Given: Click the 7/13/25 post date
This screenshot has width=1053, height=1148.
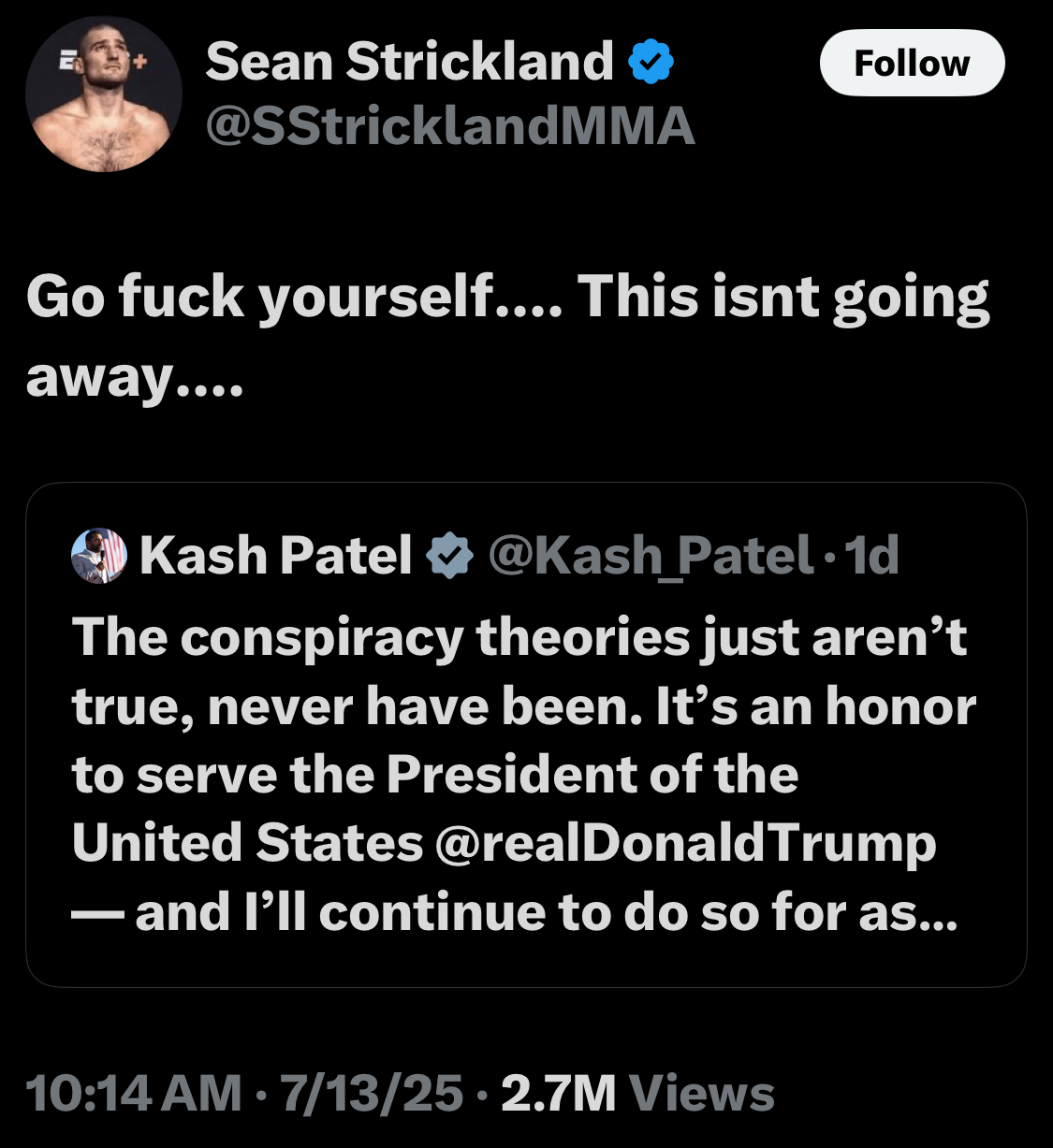Looking at the screenshot, I should pos(372,1093).
